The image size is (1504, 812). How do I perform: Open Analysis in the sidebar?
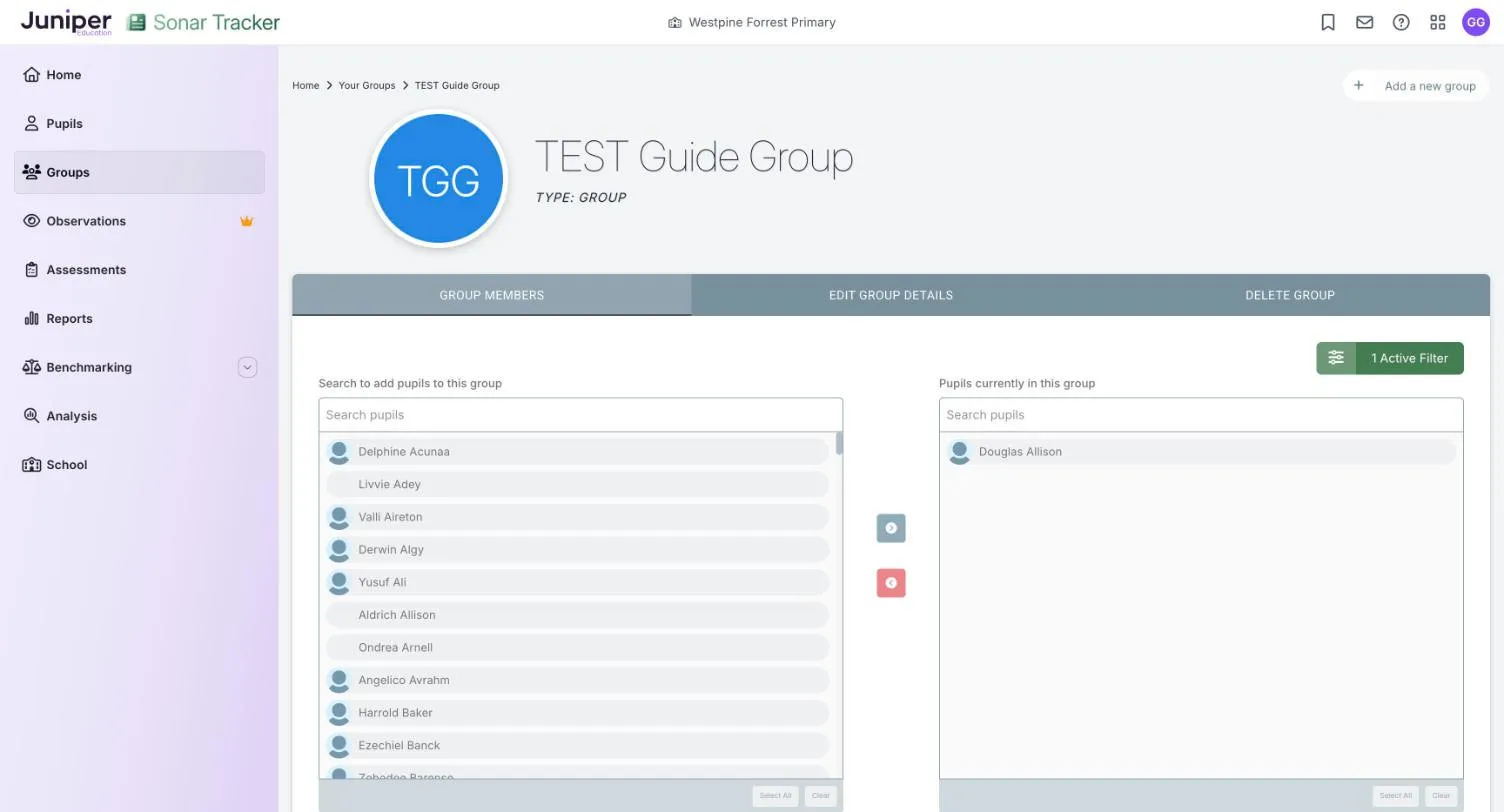[139, 416]
